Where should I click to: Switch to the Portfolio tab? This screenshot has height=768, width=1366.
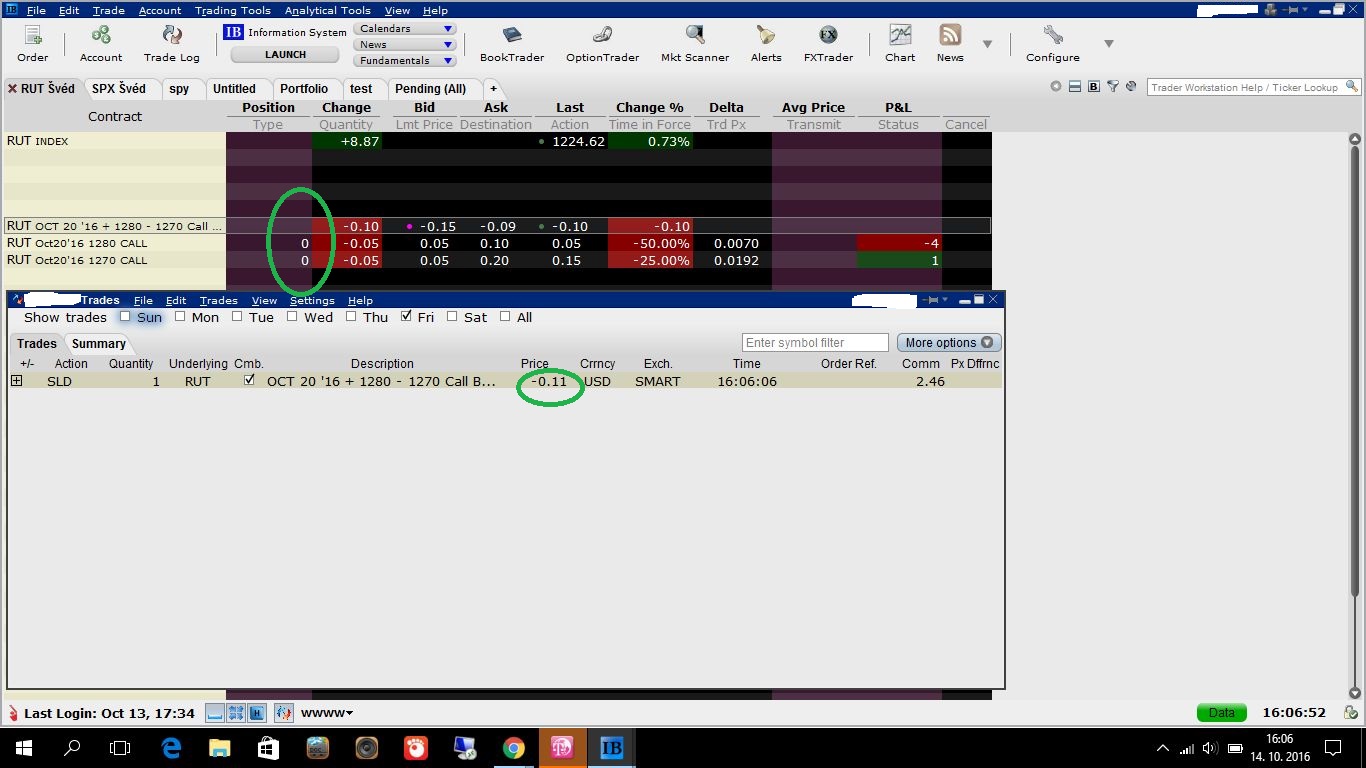304,88
